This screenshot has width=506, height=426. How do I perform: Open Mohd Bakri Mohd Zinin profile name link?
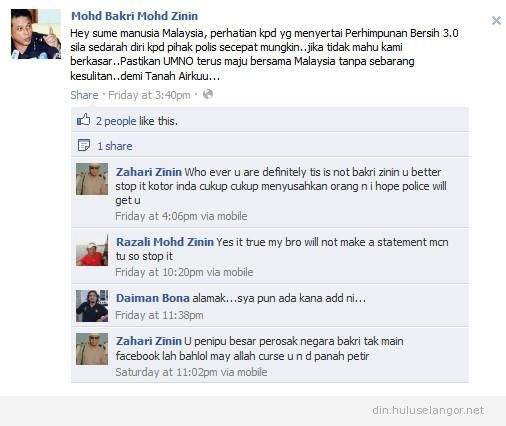(x=134, y=16)
